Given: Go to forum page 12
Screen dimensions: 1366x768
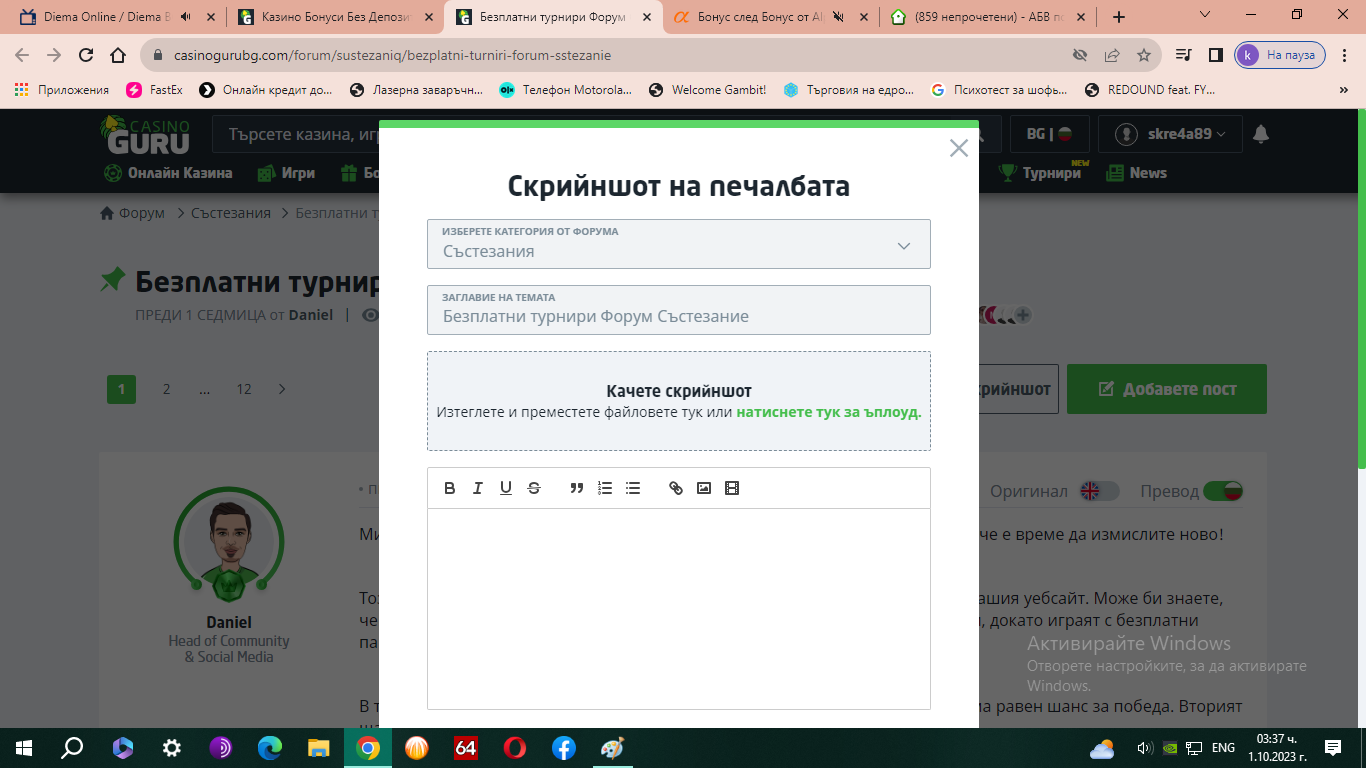Looking at the screenshot, I should point(243,388).
